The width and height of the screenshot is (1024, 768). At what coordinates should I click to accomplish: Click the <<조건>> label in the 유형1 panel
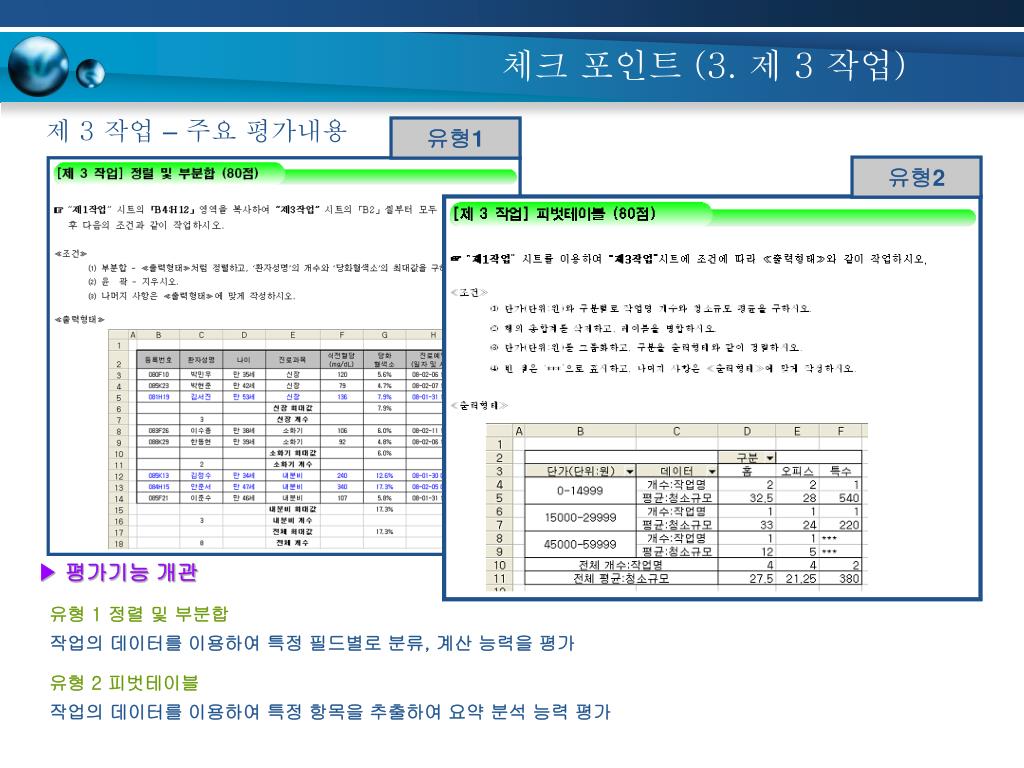(x=71, y=253)
